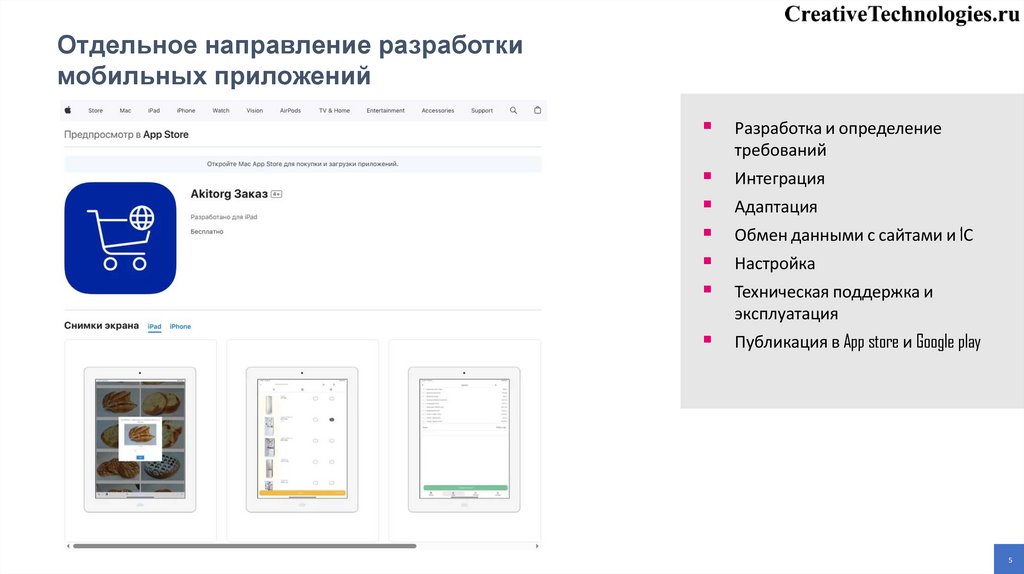
Task: Click the 4+ age rating badge
Action: click(x=276, y=194)
